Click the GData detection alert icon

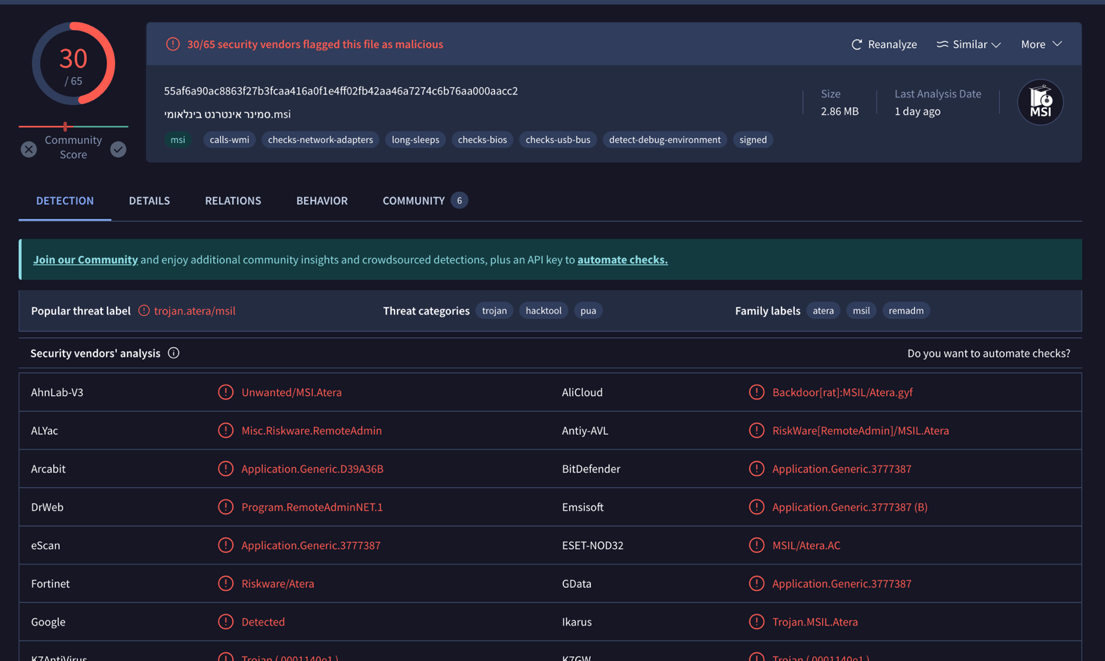pos(756,583)
